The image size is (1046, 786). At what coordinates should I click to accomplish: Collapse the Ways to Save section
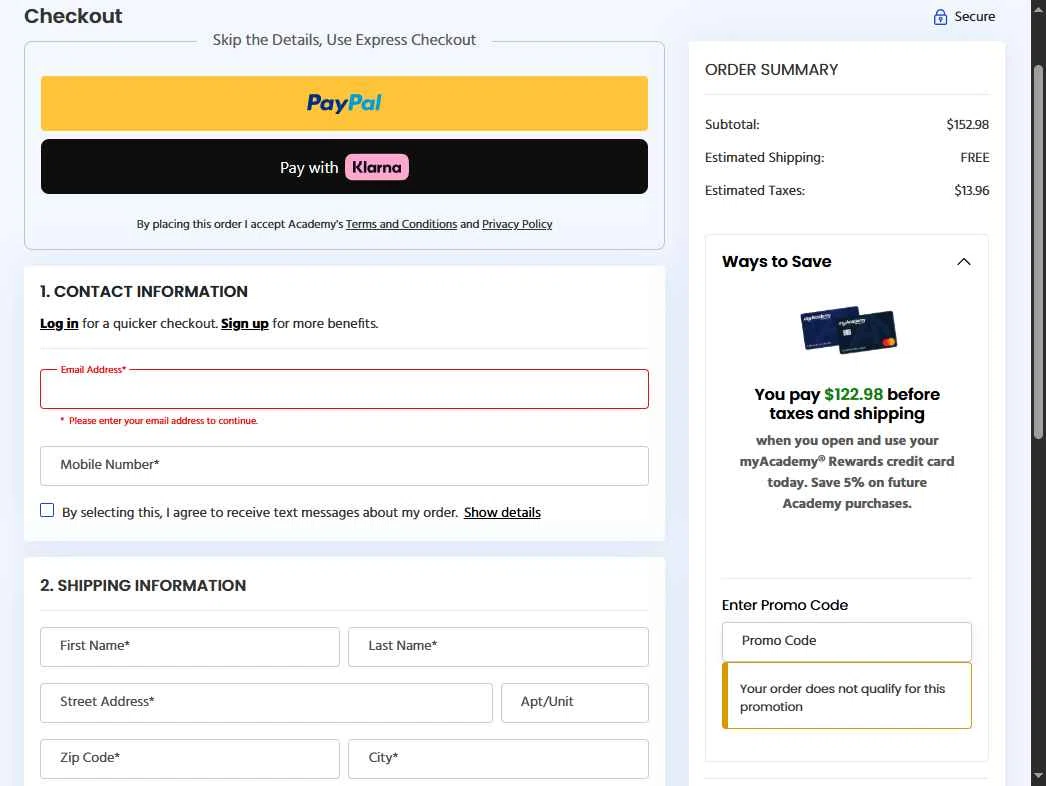click(963, 262)
